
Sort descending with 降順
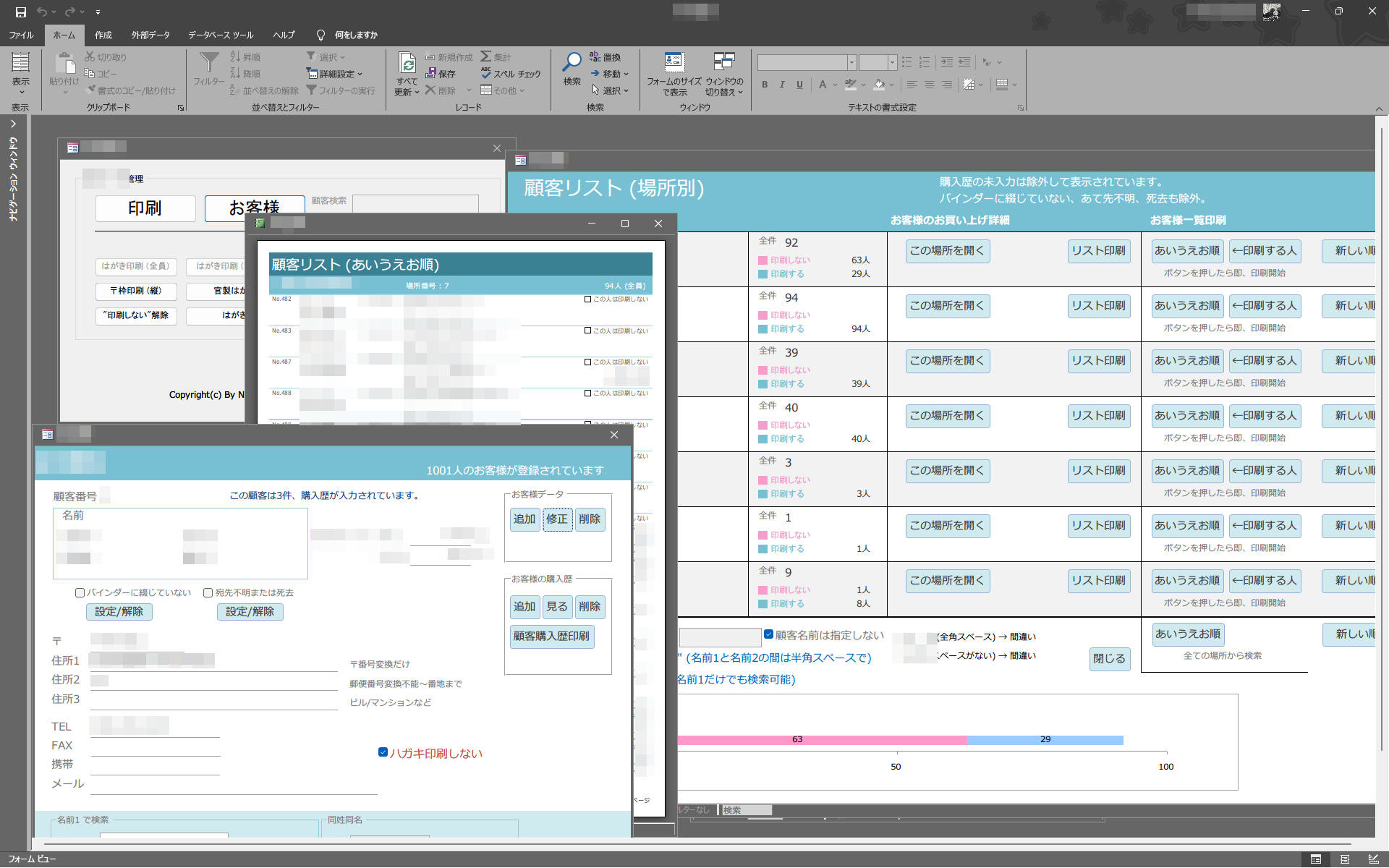point(245,74)
